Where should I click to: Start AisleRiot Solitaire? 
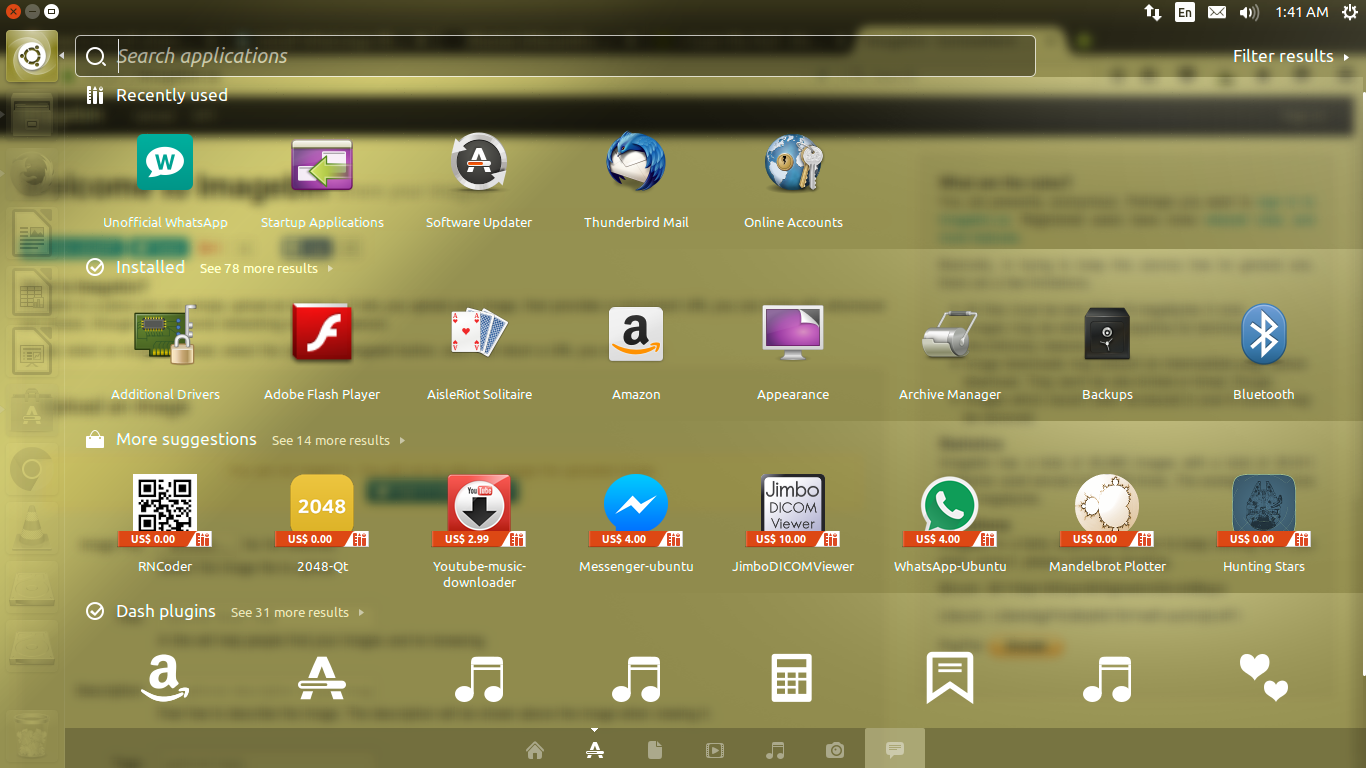tap(479, 352)
